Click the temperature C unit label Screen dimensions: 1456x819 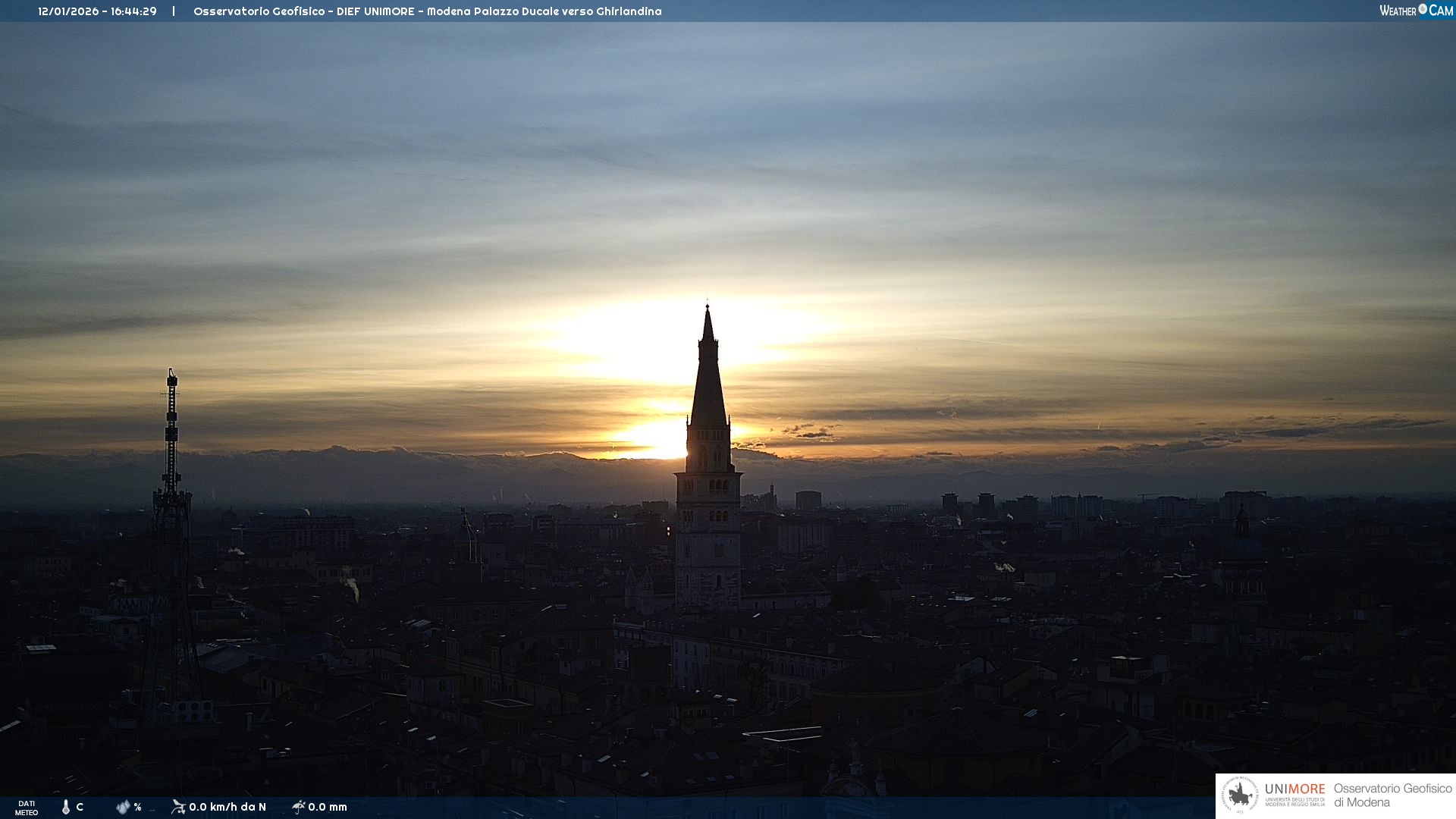pyautogui.click(x=80, y=807)
